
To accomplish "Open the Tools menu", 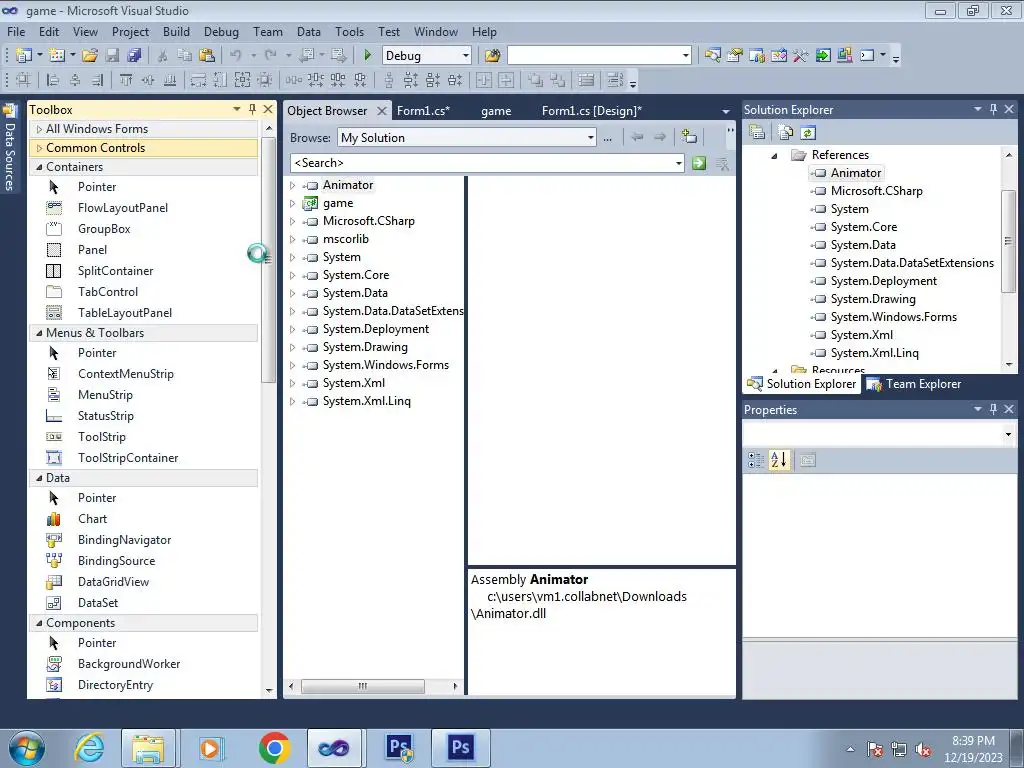I will [349, 31].
